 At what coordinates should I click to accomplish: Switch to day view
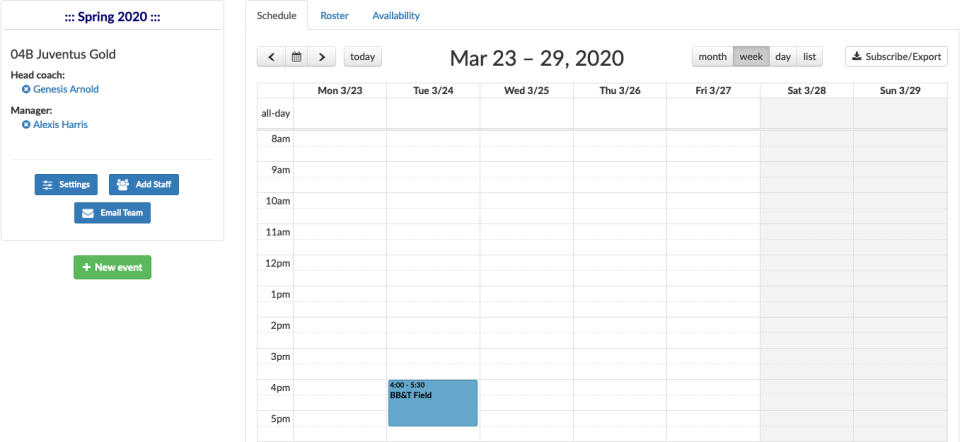point(783,57)
